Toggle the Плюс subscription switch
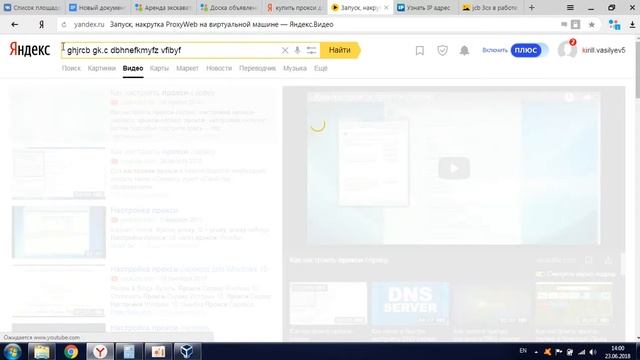 (529, 50)
